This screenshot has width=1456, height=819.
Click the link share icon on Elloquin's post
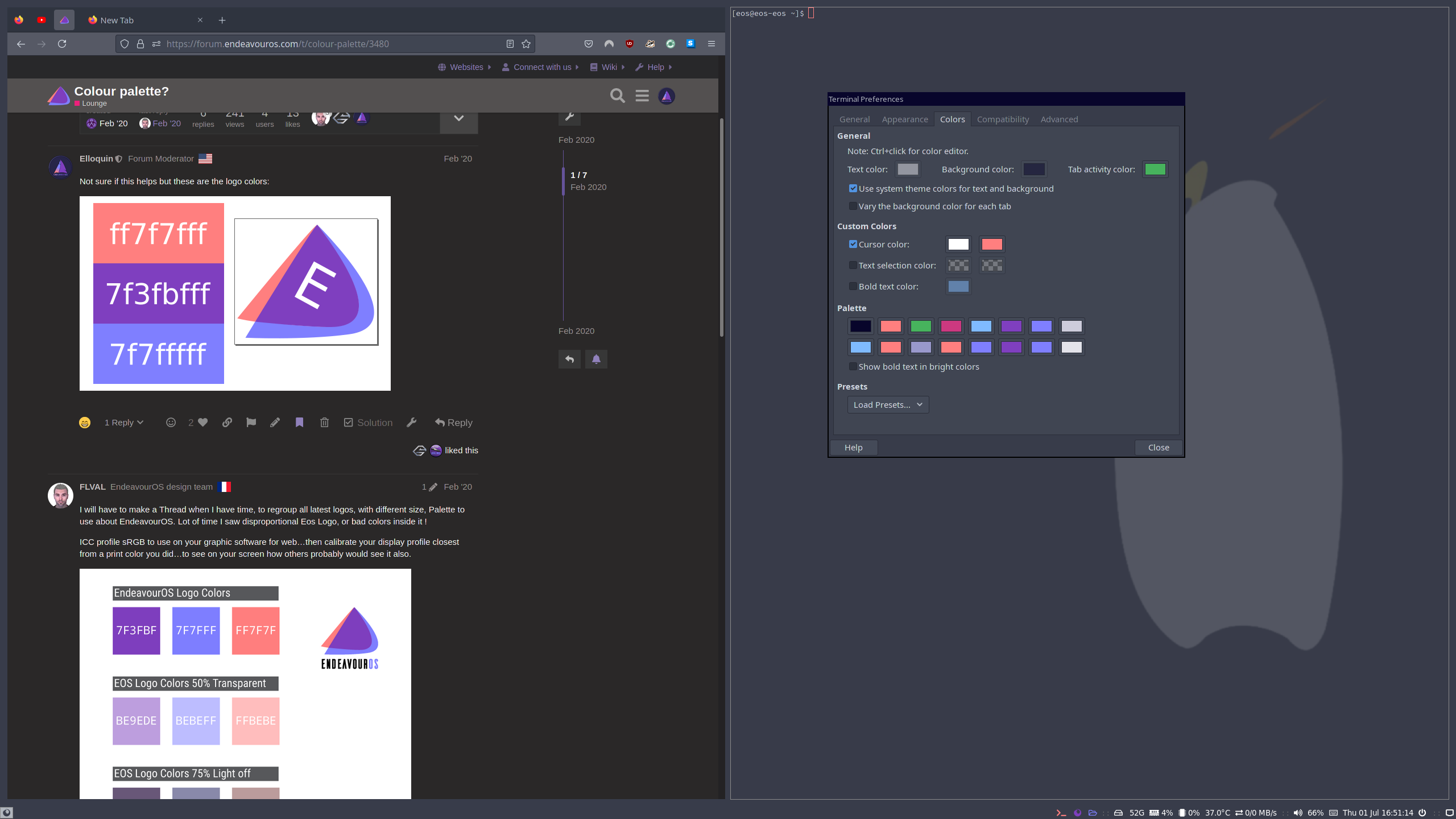tap(227, 422)
